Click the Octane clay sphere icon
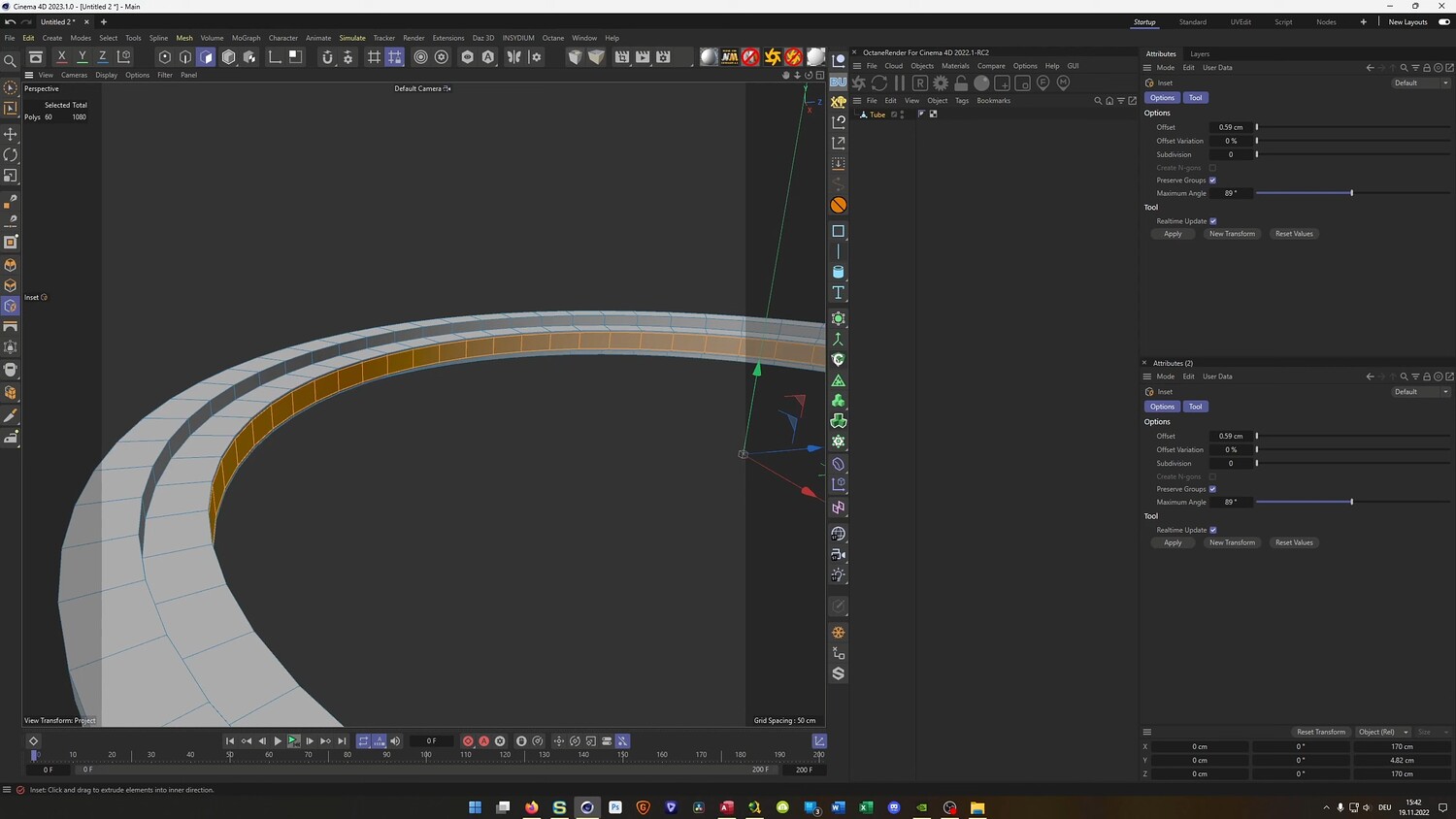Image resolution: width=1456 pixels, height=819 pixels. pos(981,83)
